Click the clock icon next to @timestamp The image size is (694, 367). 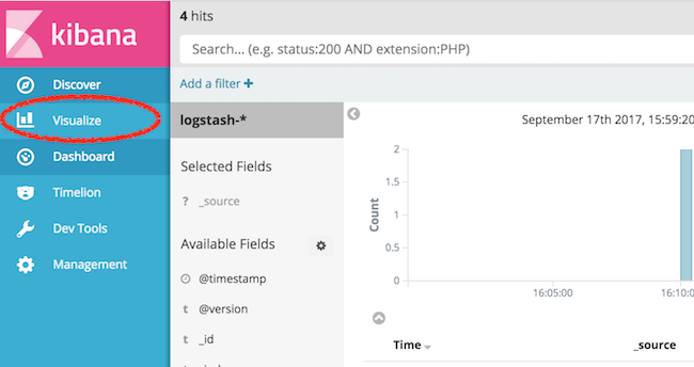(186, 278)
